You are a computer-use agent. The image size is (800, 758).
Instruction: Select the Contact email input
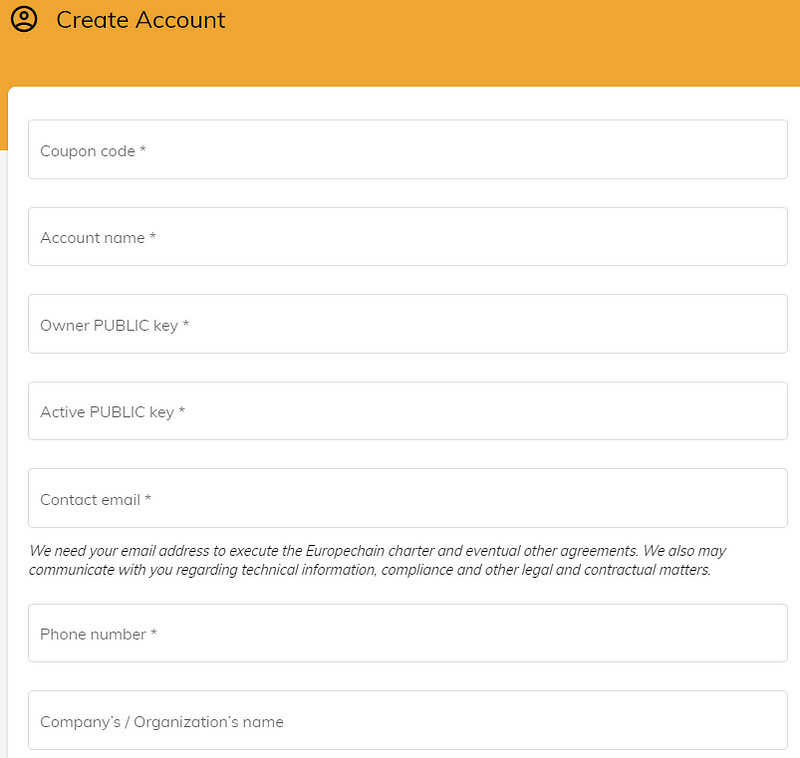point(408,498)
